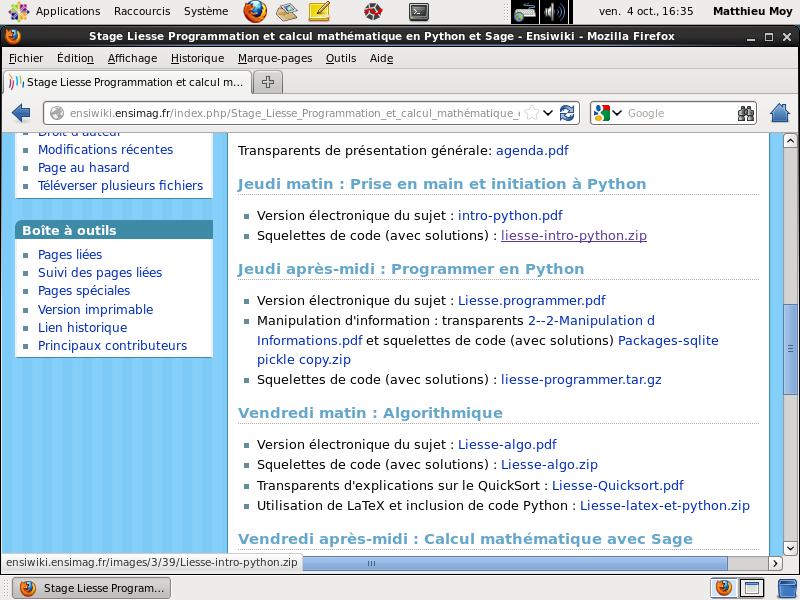Bookmark this page with the star icon
The height and width of the screenshot is (600, 800).
pos(532,113)
